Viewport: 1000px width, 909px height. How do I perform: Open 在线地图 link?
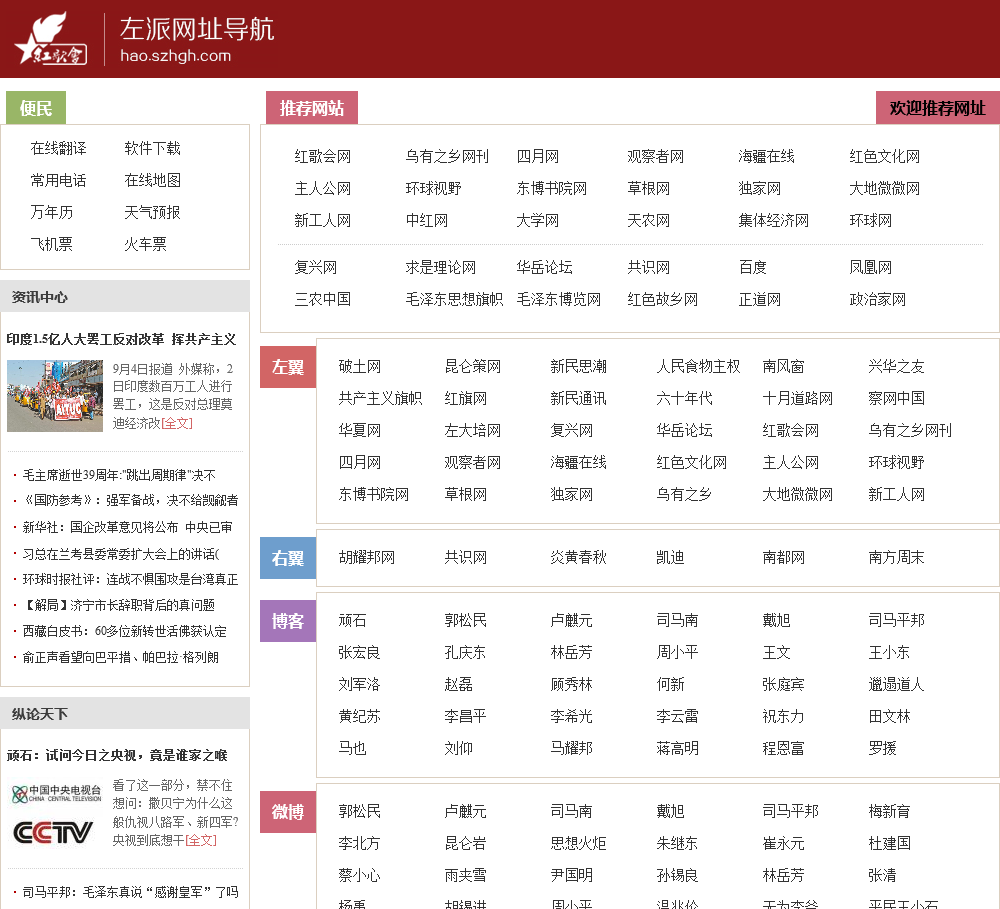click(x=152, y=181)
